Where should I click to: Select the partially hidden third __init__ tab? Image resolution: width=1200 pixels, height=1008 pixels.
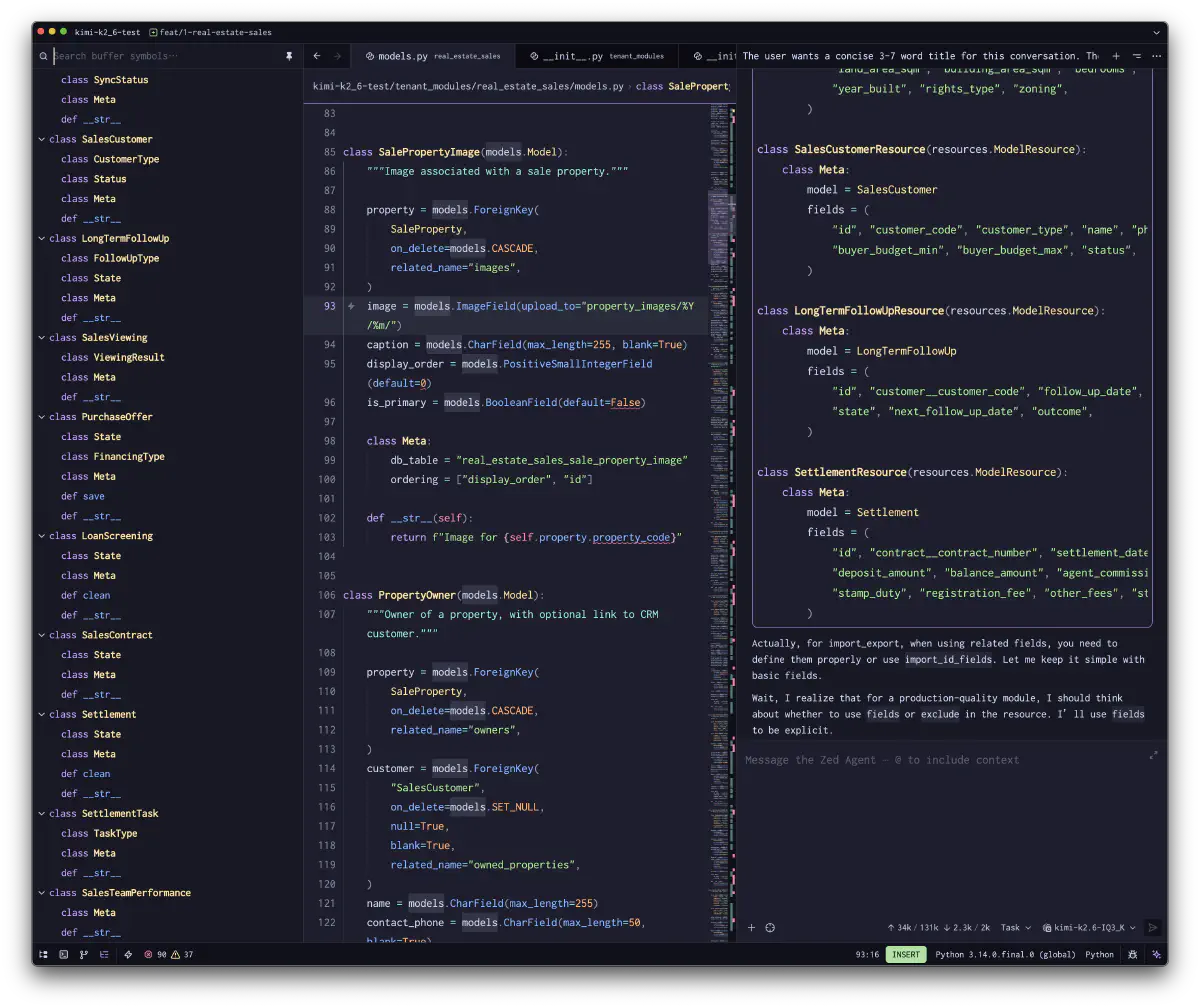[708, 56]
